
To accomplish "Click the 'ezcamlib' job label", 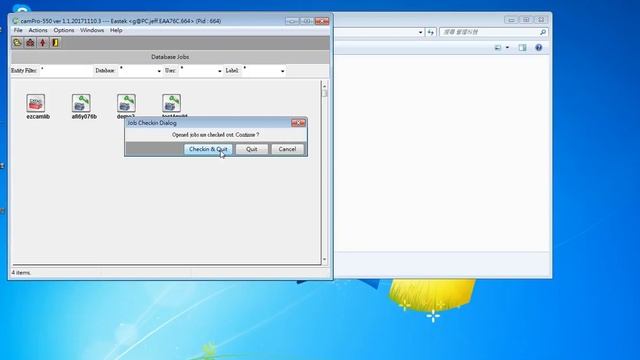I will click(x=38, y=116).
